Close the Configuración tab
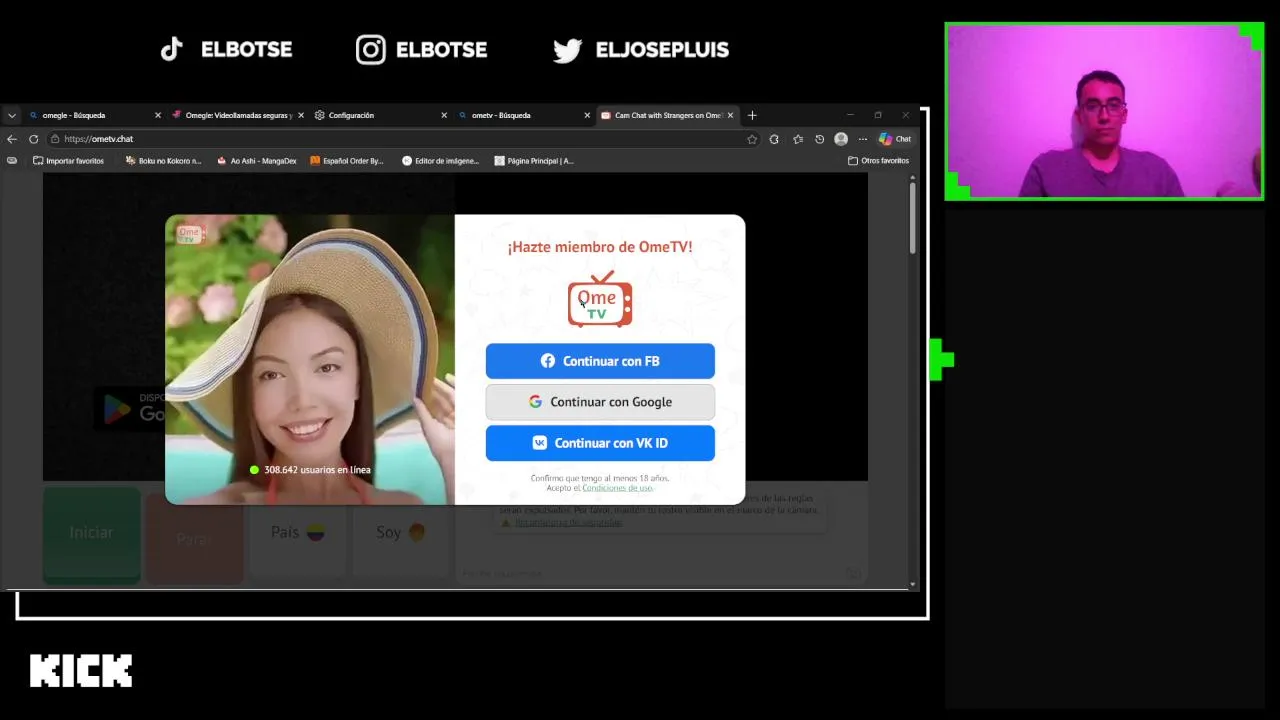Screen dimensions: 1280x720 (444, 115)
